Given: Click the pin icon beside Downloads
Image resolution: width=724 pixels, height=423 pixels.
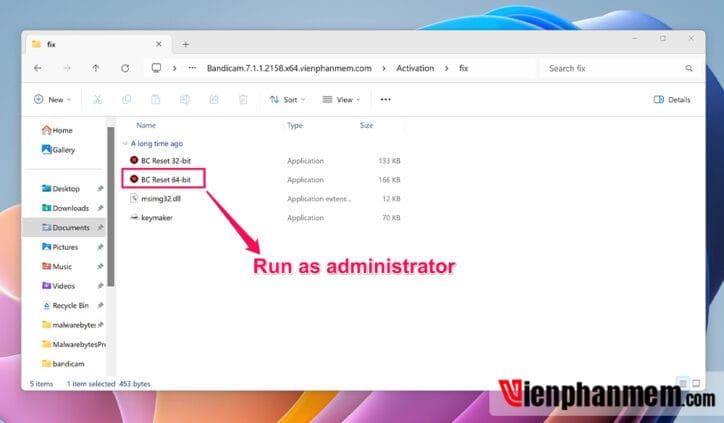Looking at the screenshot, I should (x=100, y=208).
